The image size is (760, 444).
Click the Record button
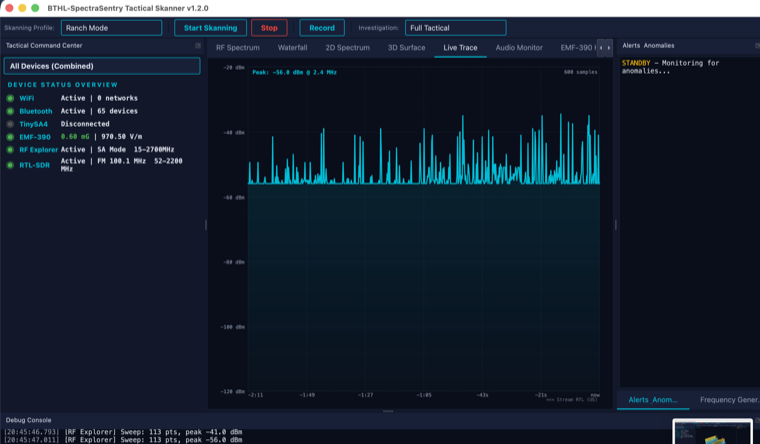(322, 28)
